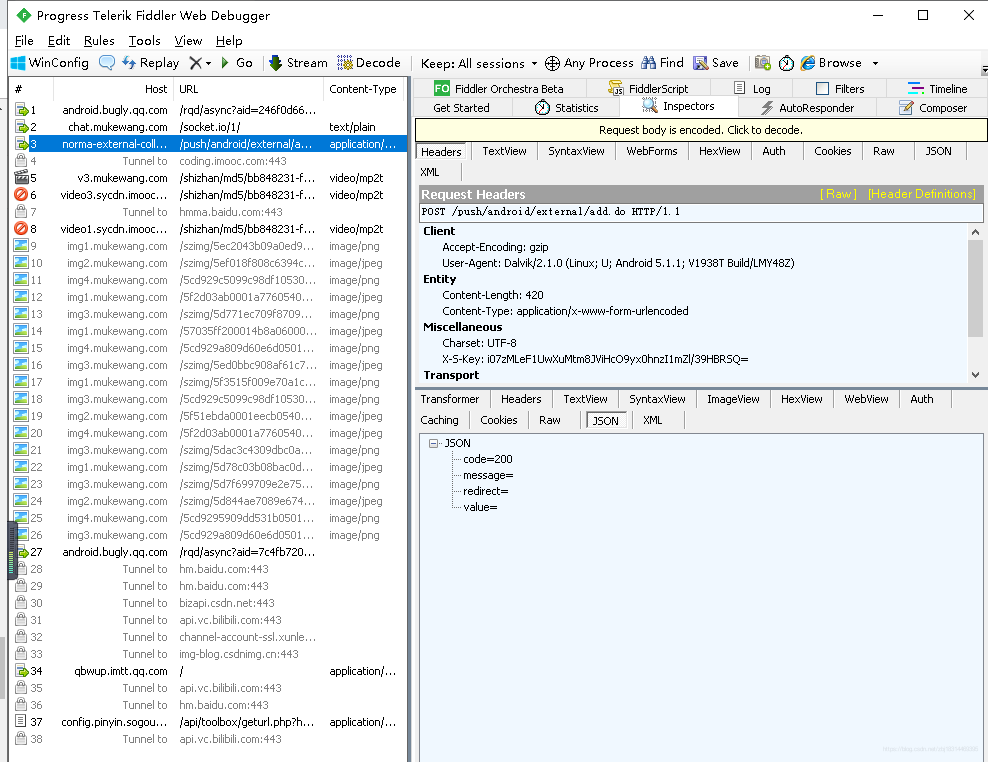Viewport: 988px width, 762px height.
Task: Open the Browse dropdown arrow
Action: coord(875,63)
